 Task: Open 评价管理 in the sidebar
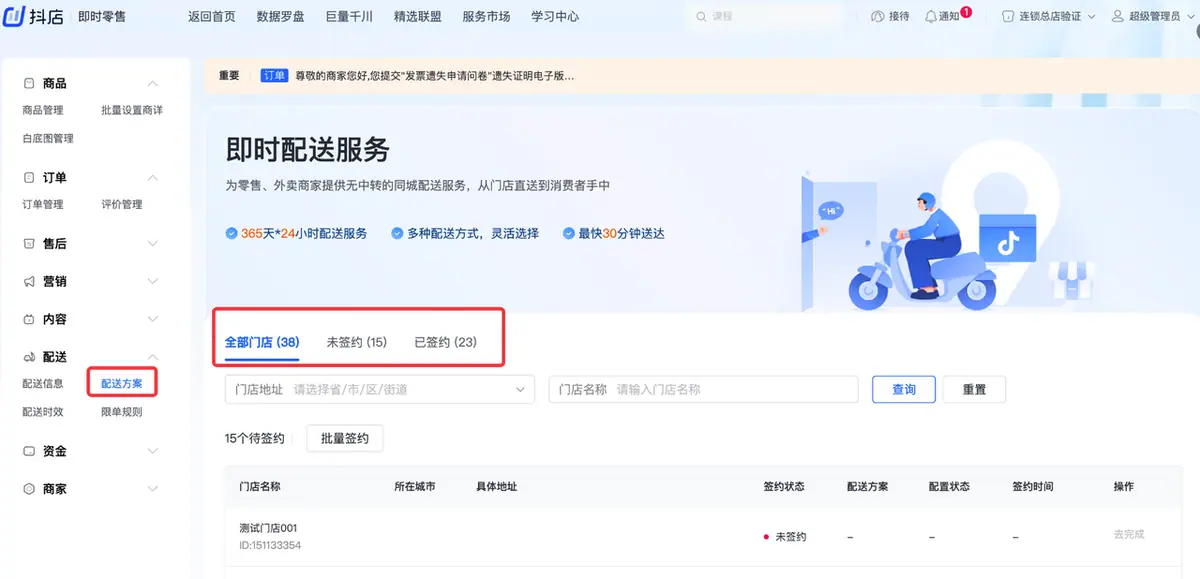point(122,205)
